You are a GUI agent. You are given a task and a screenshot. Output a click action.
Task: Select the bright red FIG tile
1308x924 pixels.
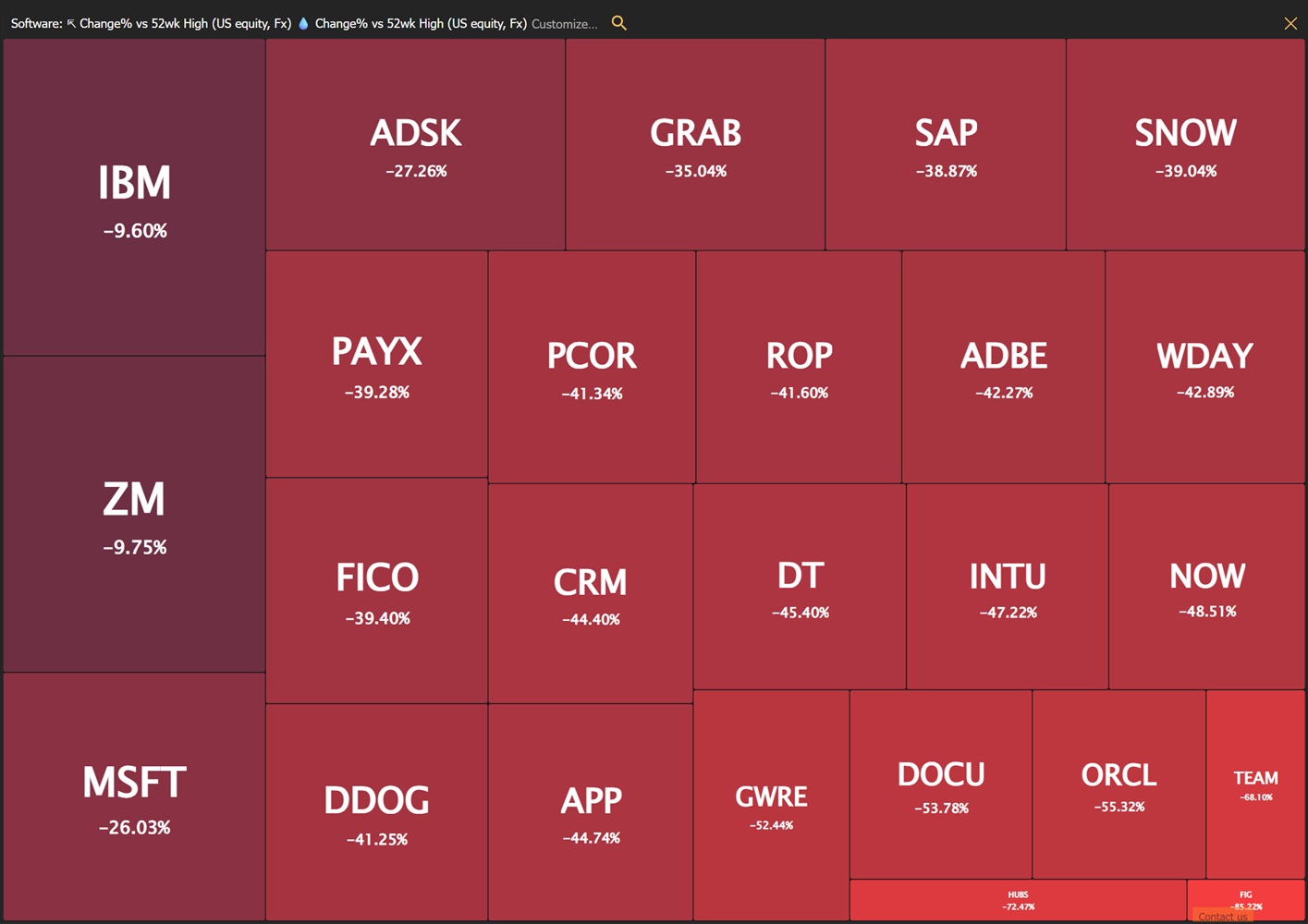pos(1245,896)
